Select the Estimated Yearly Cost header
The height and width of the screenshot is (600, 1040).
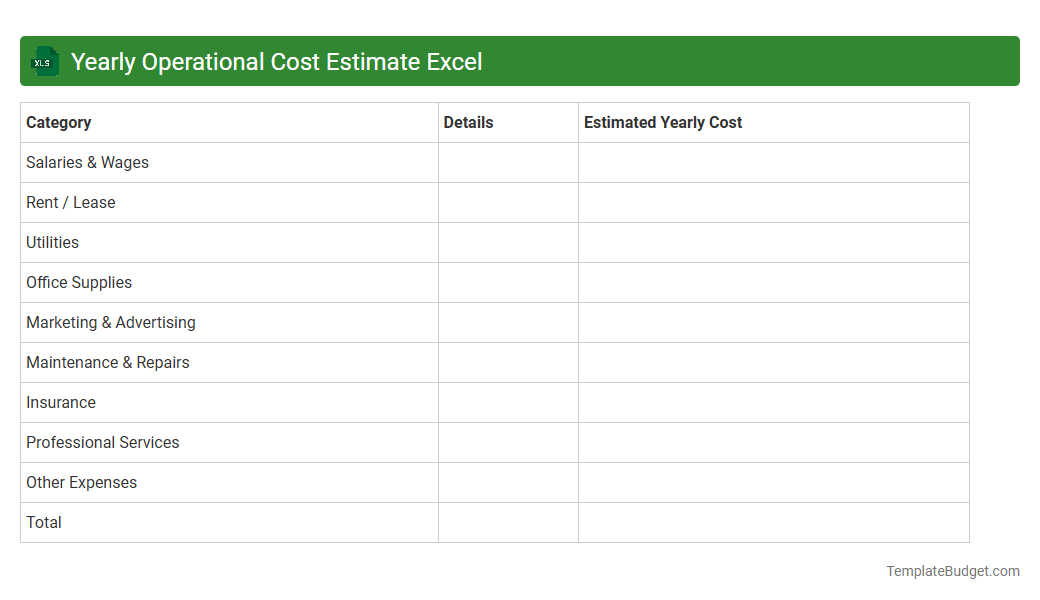coord(662,122)
